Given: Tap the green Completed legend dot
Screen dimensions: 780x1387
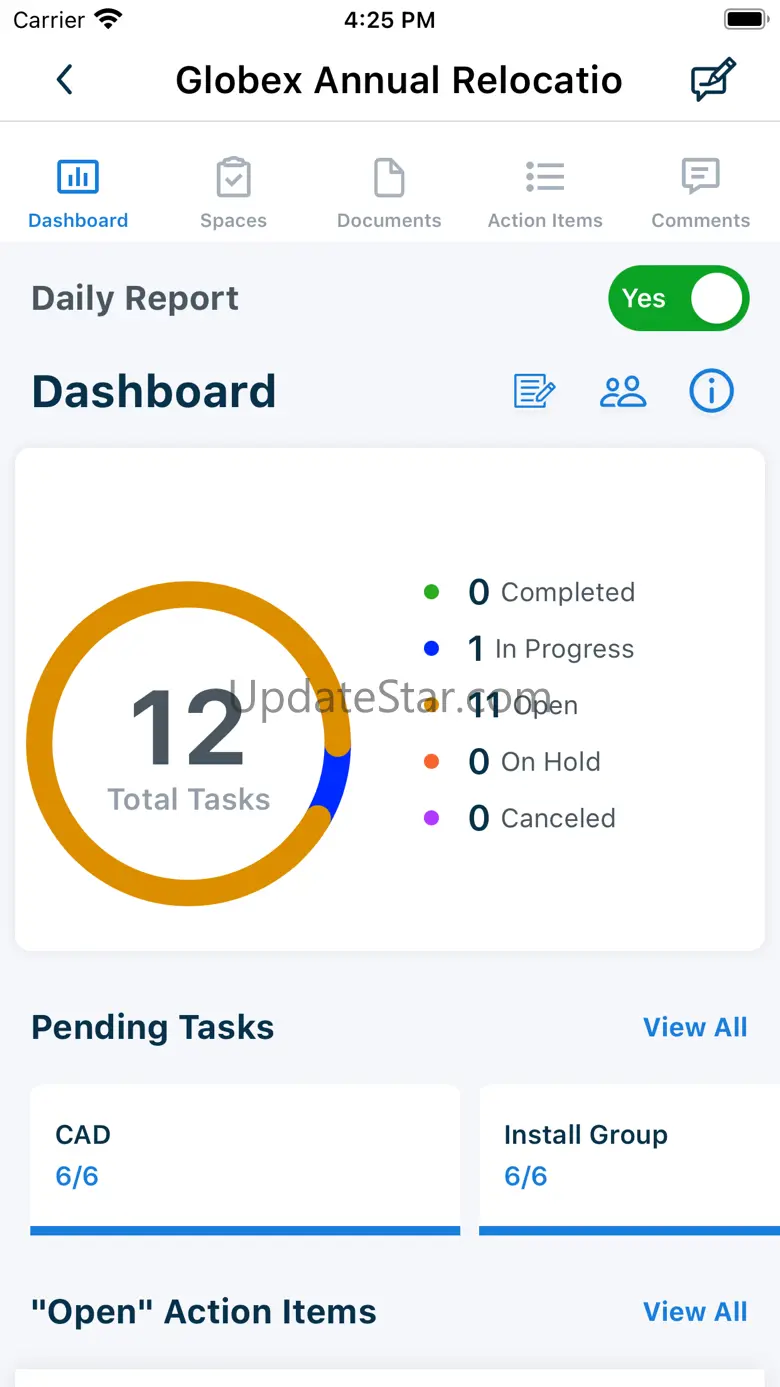Looking at the screenshot, I should click(432, 592).
